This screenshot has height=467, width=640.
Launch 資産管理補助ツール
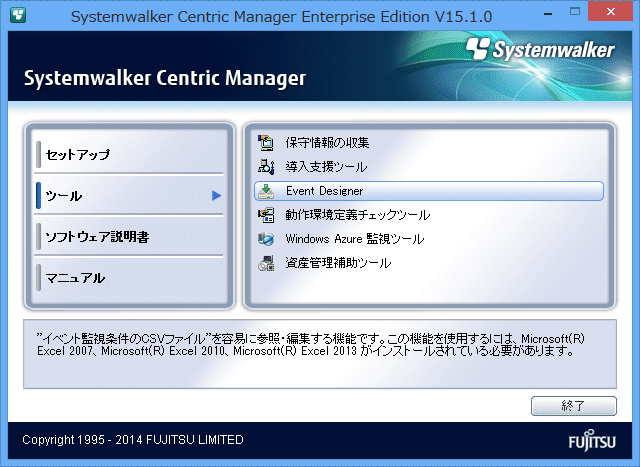tap(429, 263)
